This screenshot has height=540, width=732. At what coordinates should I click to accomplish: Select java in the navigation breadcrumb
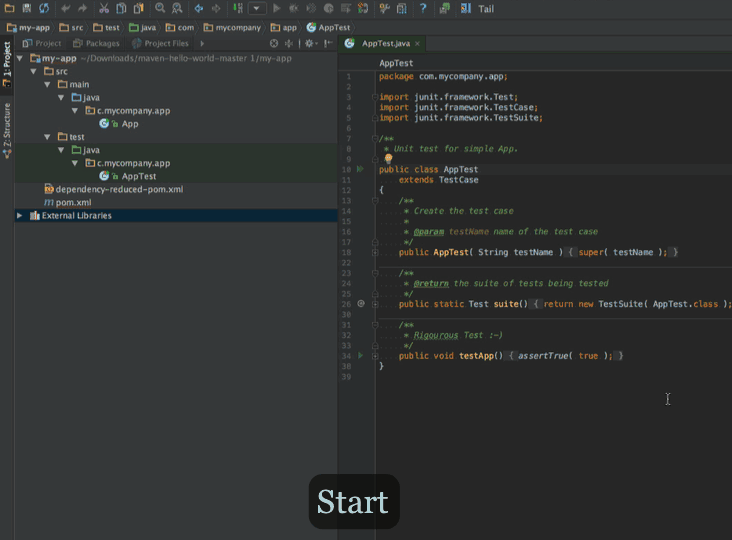[142, 28]
